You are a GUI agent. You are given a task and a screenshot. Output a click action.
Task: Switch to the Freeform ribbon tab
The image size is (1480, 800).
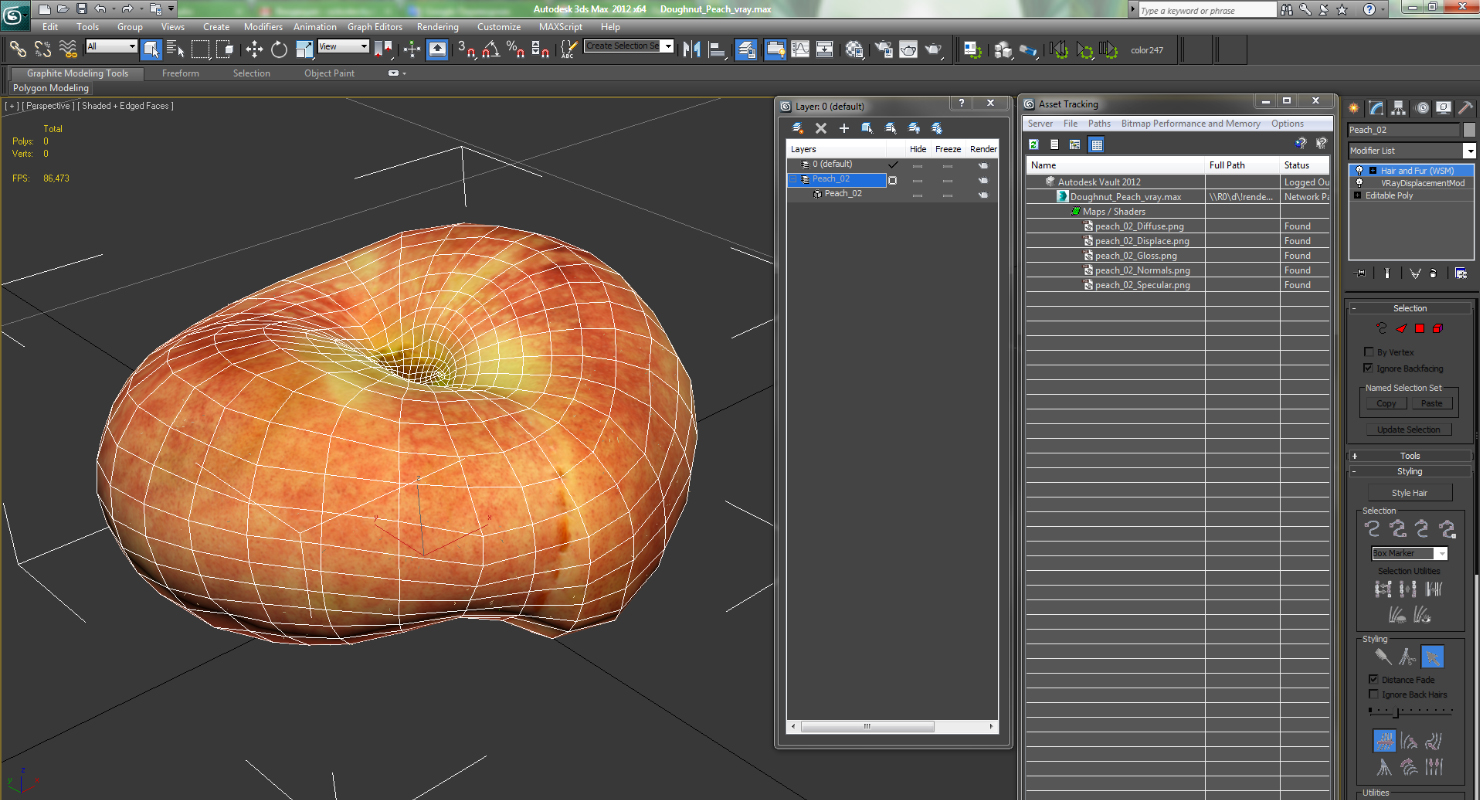pyautogui.click(x=180, y=73)
